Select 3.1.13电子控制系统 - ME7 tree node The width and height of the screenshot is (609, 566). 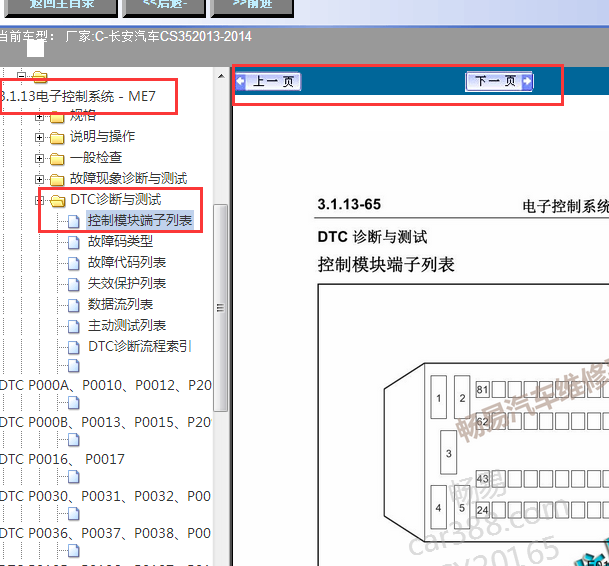(78, 96)
